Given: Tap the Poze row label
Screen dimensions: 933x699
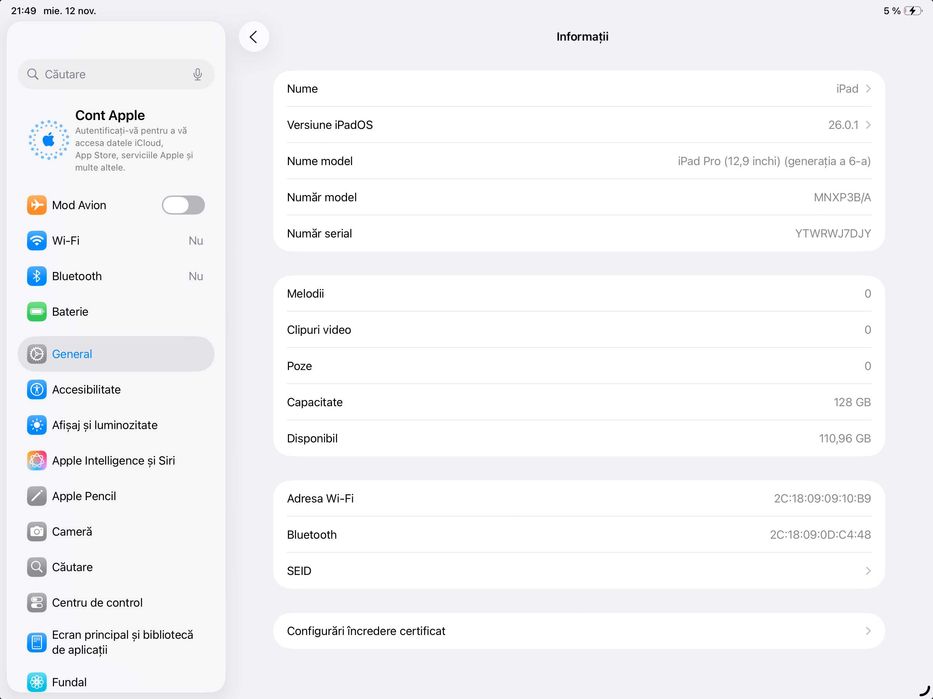Looking at the screenshot, I should (299, 366).
